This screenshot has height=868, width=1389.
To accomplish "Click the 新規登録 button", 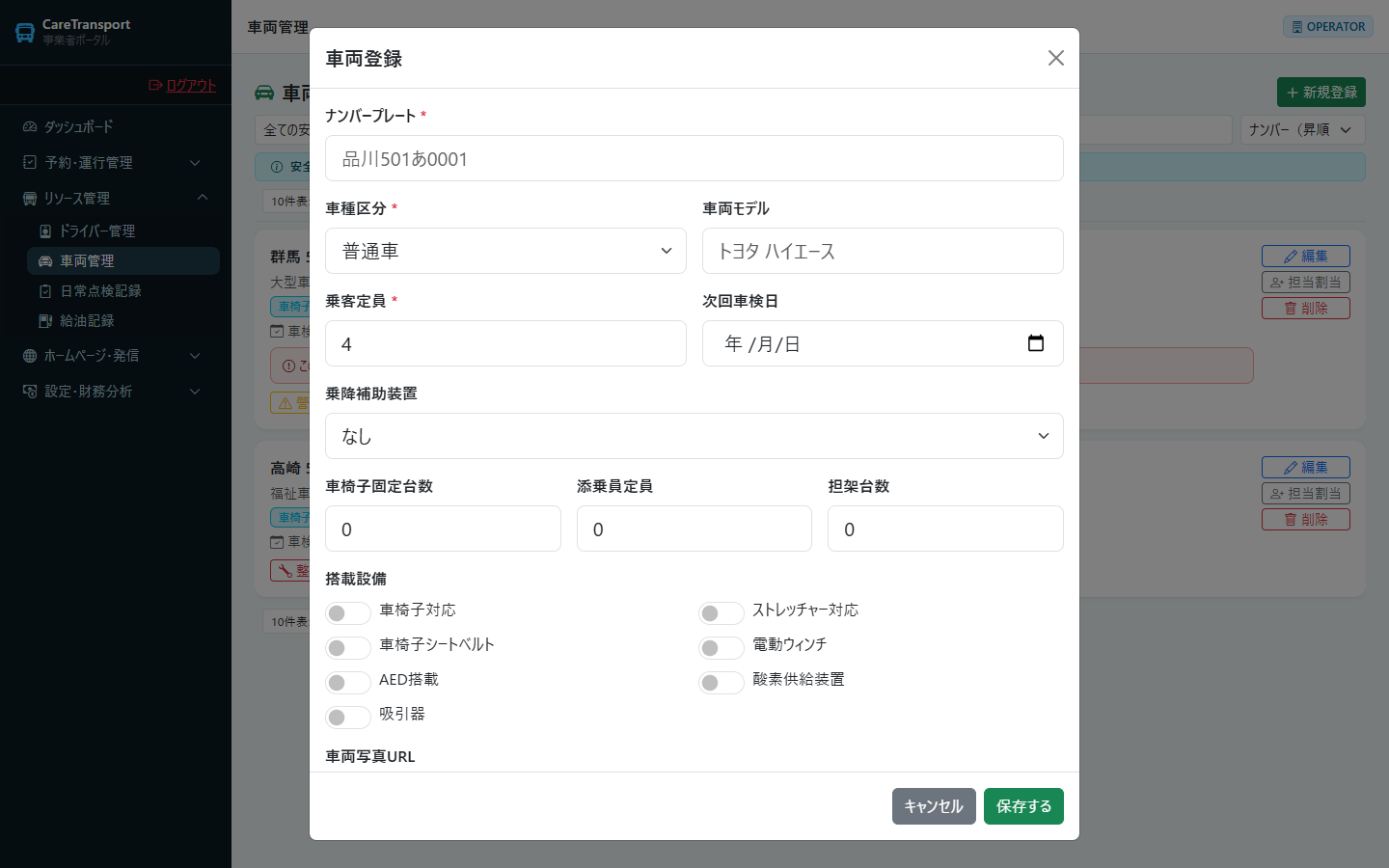I will point(1321,93).
